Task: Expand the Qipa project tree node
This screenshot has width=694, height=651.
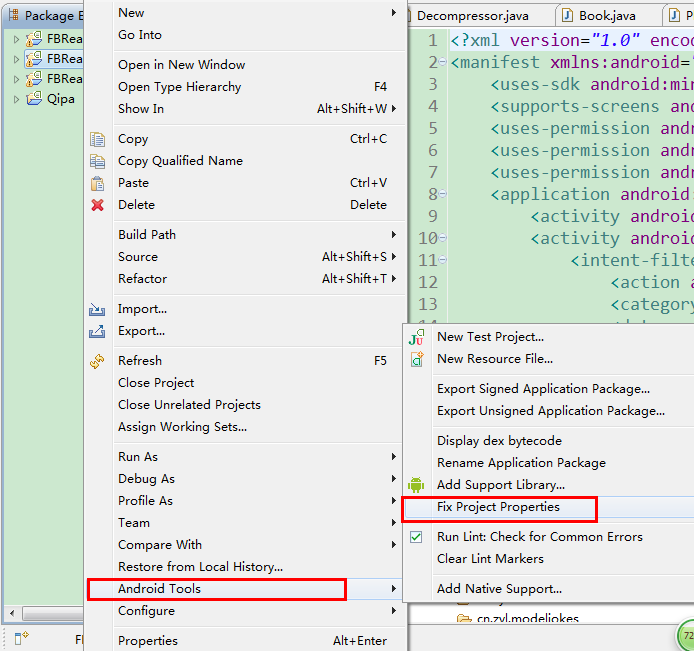Action: click(x=17, y=100)
